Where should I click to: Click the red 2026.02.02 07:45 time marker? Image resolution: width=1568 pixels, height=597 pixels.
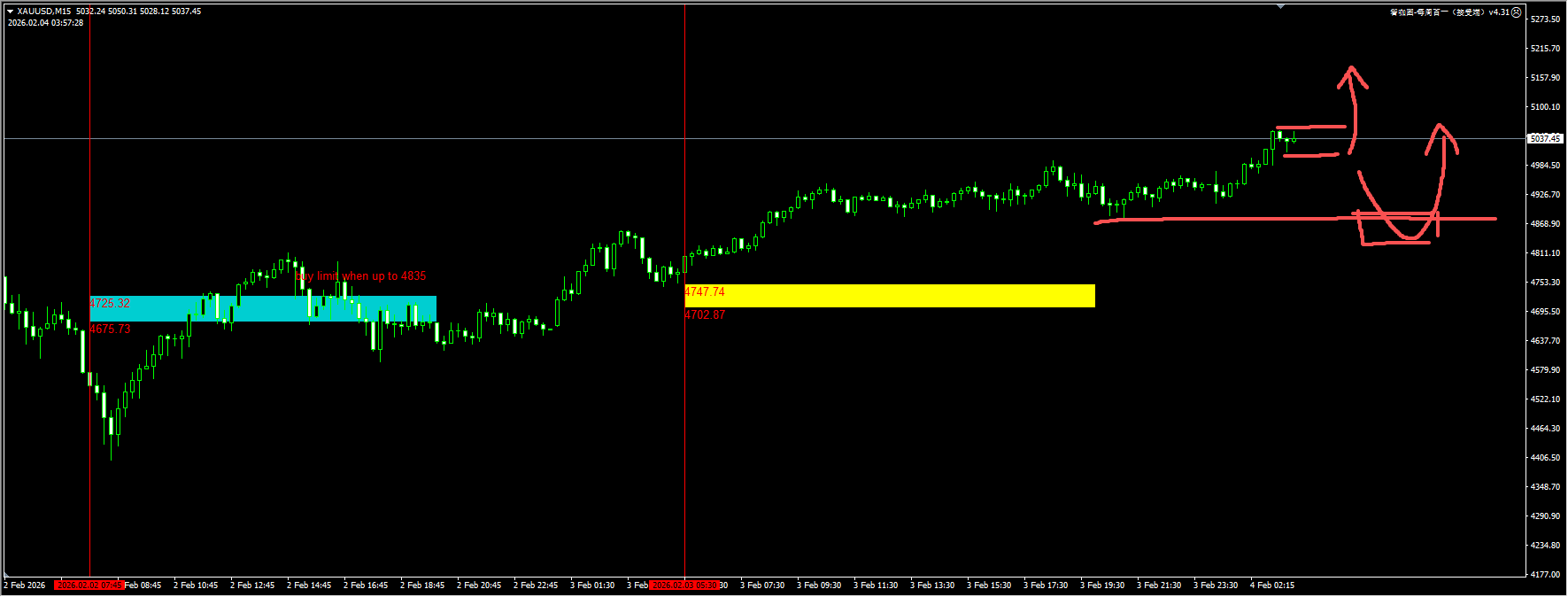coord(89,585)
